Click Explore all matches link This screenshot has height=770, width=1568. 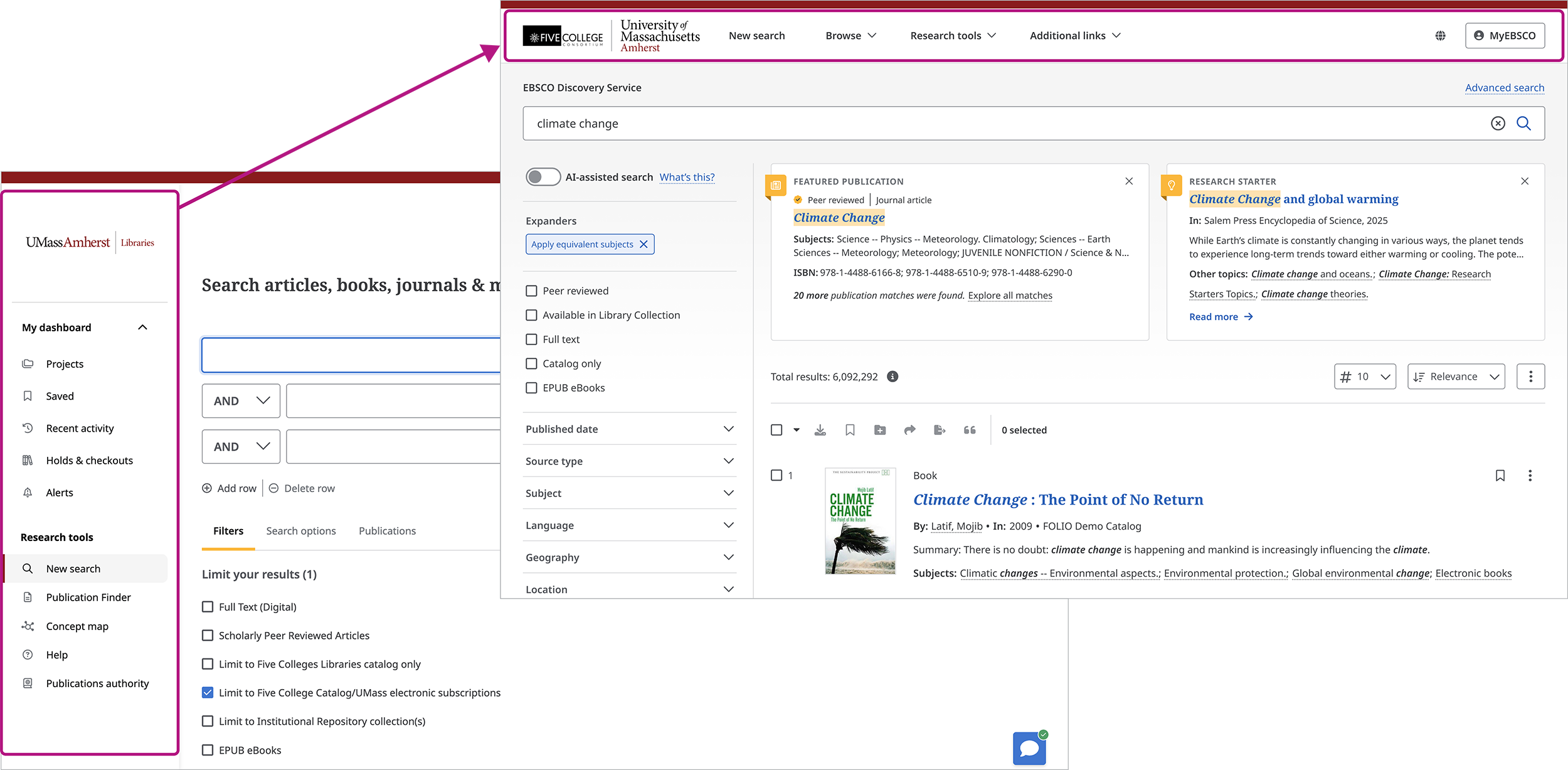pyautogui.click(x=1010, y=296)
